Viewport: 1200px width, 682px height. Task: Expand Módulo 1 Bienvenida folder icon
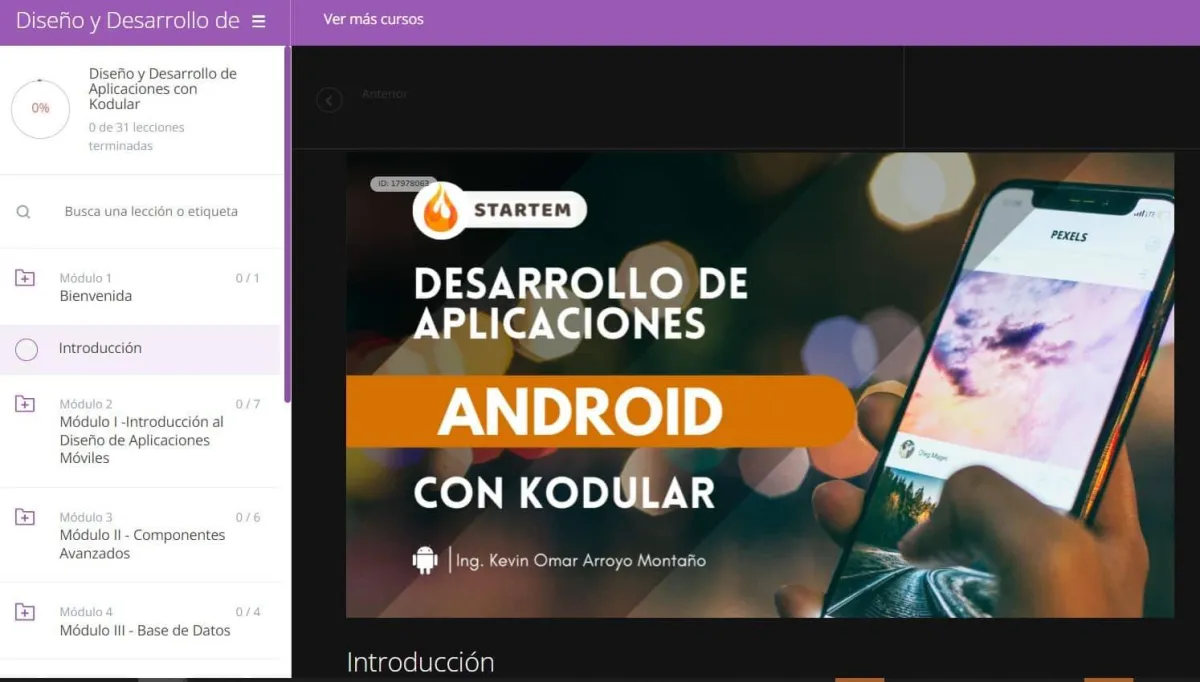(25, 278)
